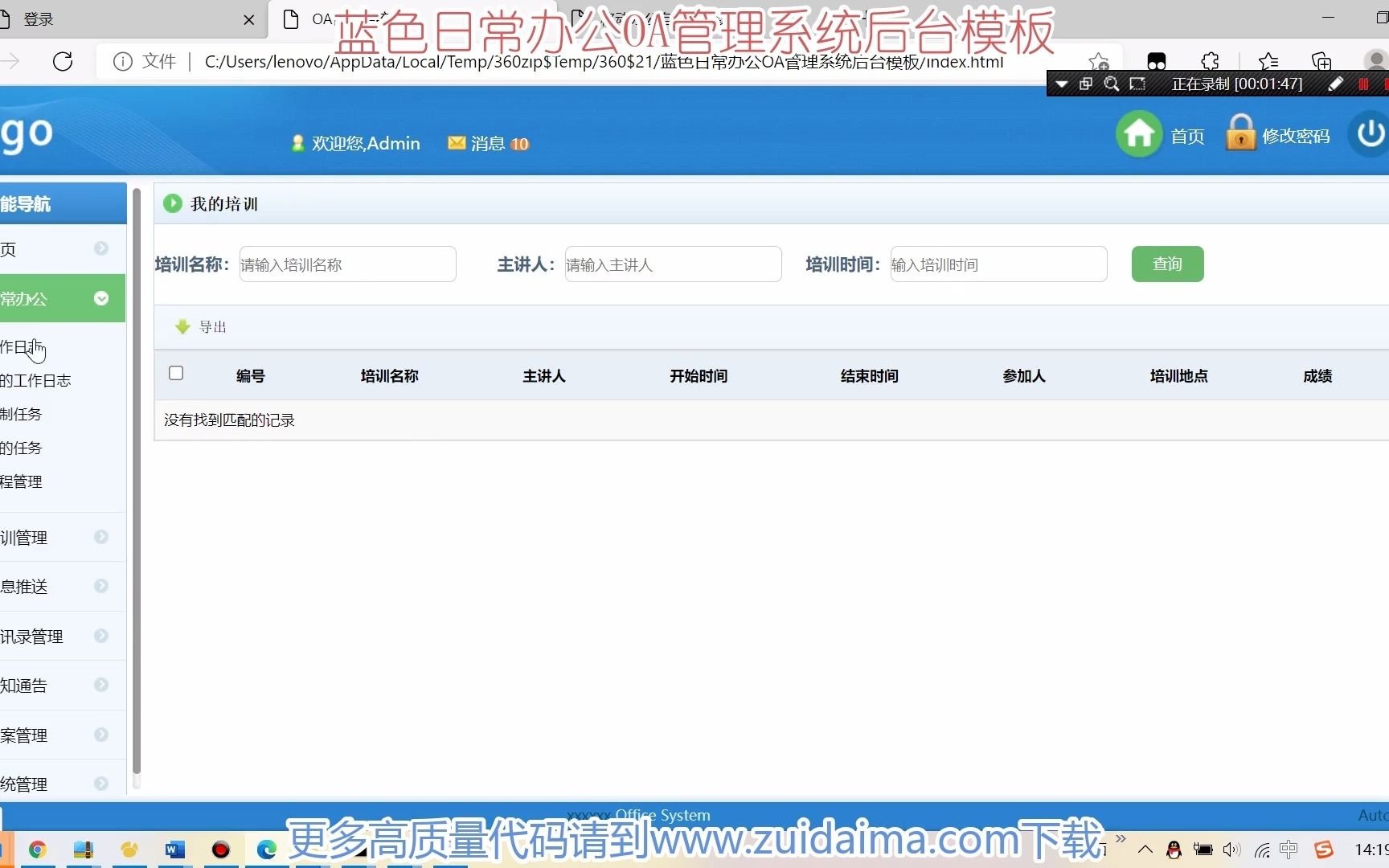The image size is (1389, 868).
Task: Click the 导出 export arrow icon
Action: 182,326
